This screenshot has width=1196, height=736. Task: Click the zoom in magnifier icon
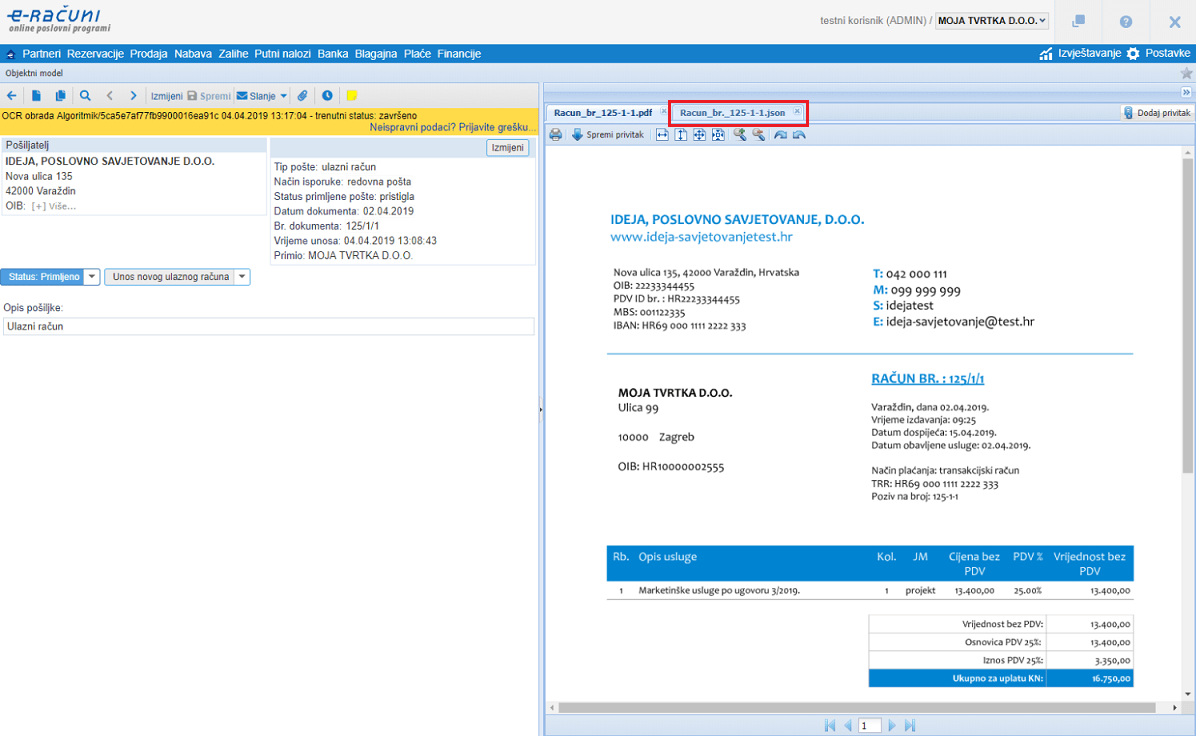tap(740, 135)
